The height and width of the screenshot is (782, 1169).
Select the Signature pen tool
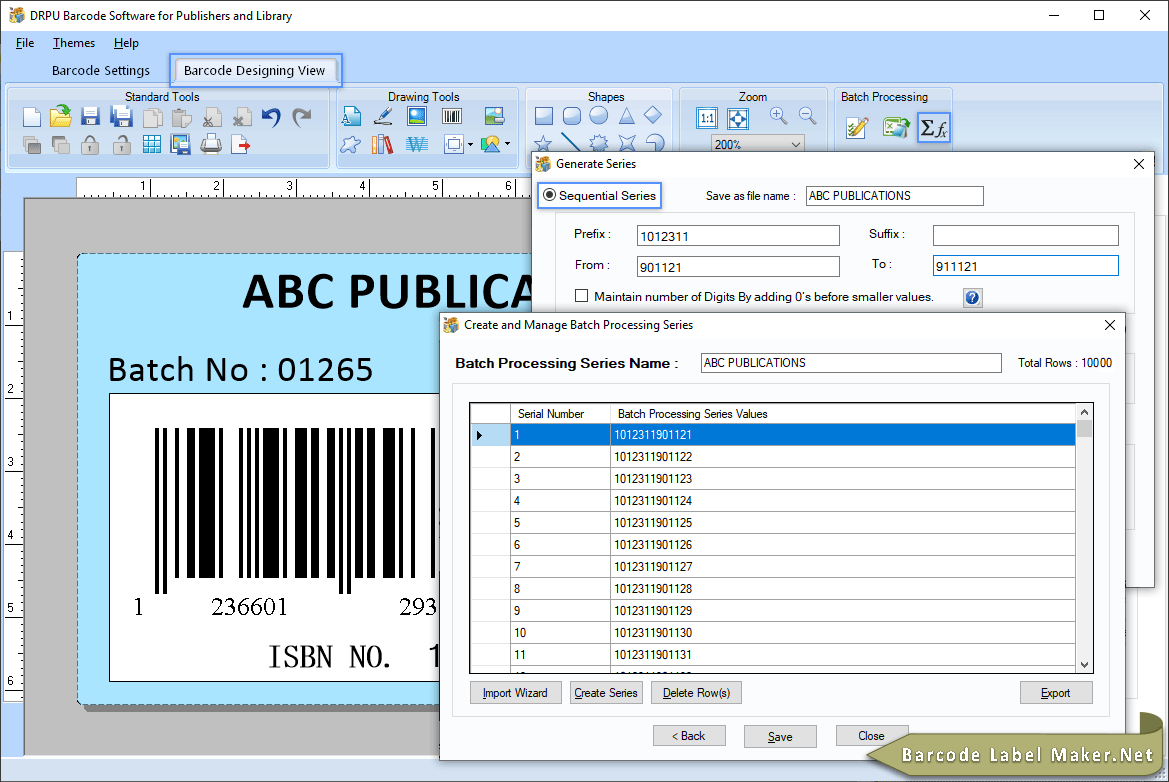pos(383,116)
